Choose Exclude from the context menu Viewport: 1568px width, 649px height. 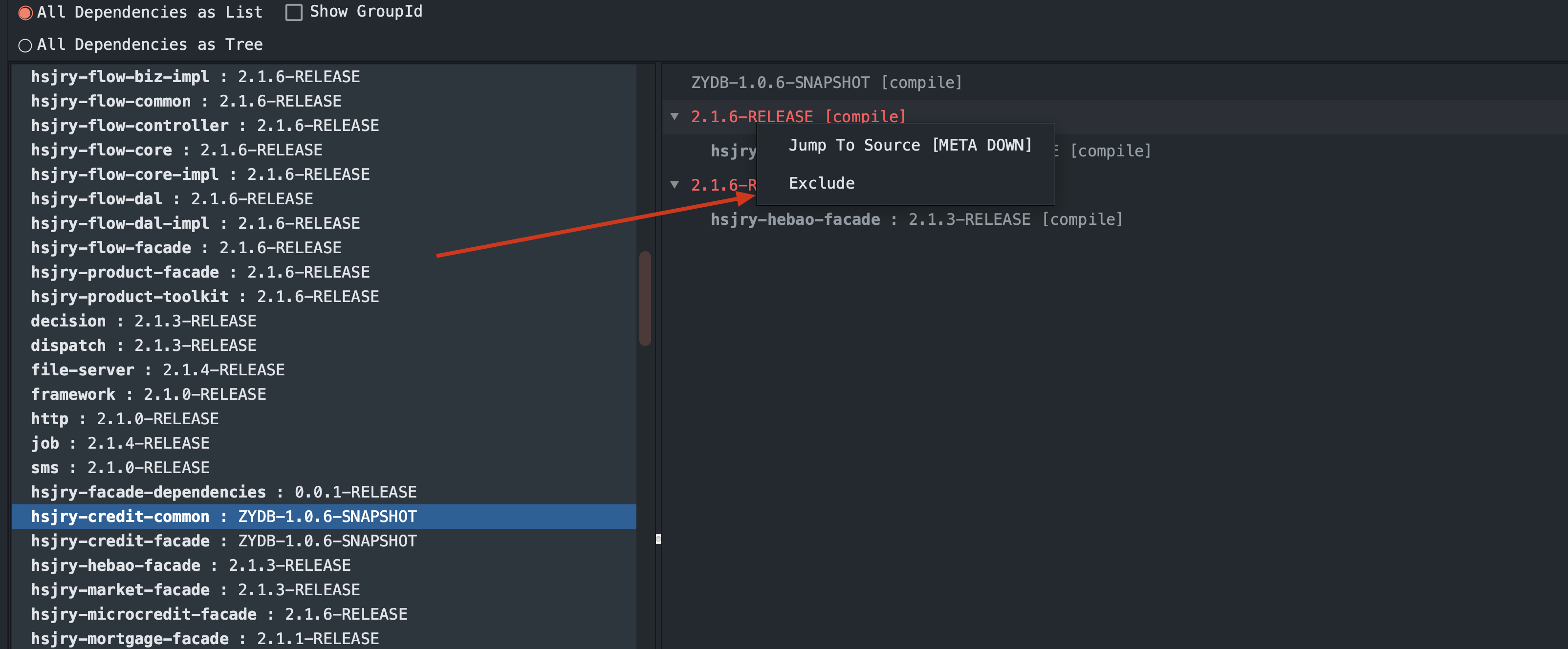[821, 183]
